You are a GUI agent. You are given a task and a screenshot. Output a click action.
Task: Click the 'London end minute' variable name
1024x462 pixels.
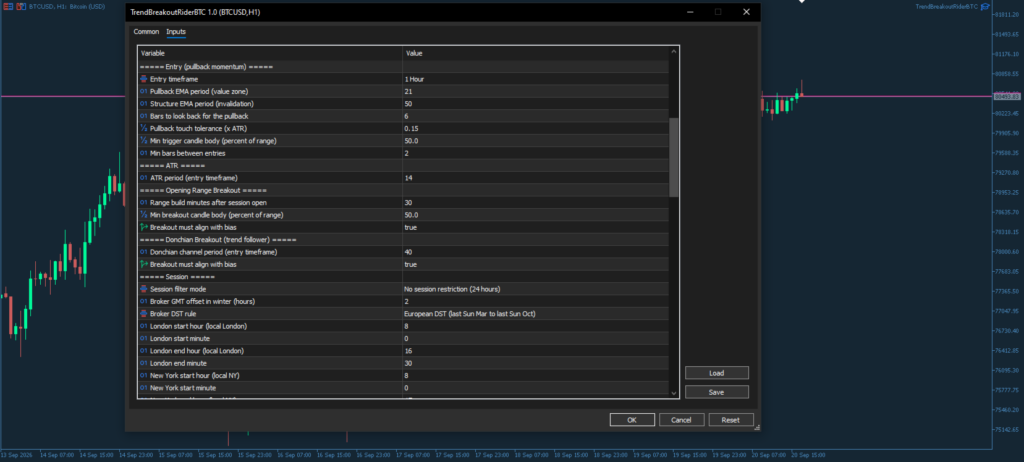tap(178, 363)
